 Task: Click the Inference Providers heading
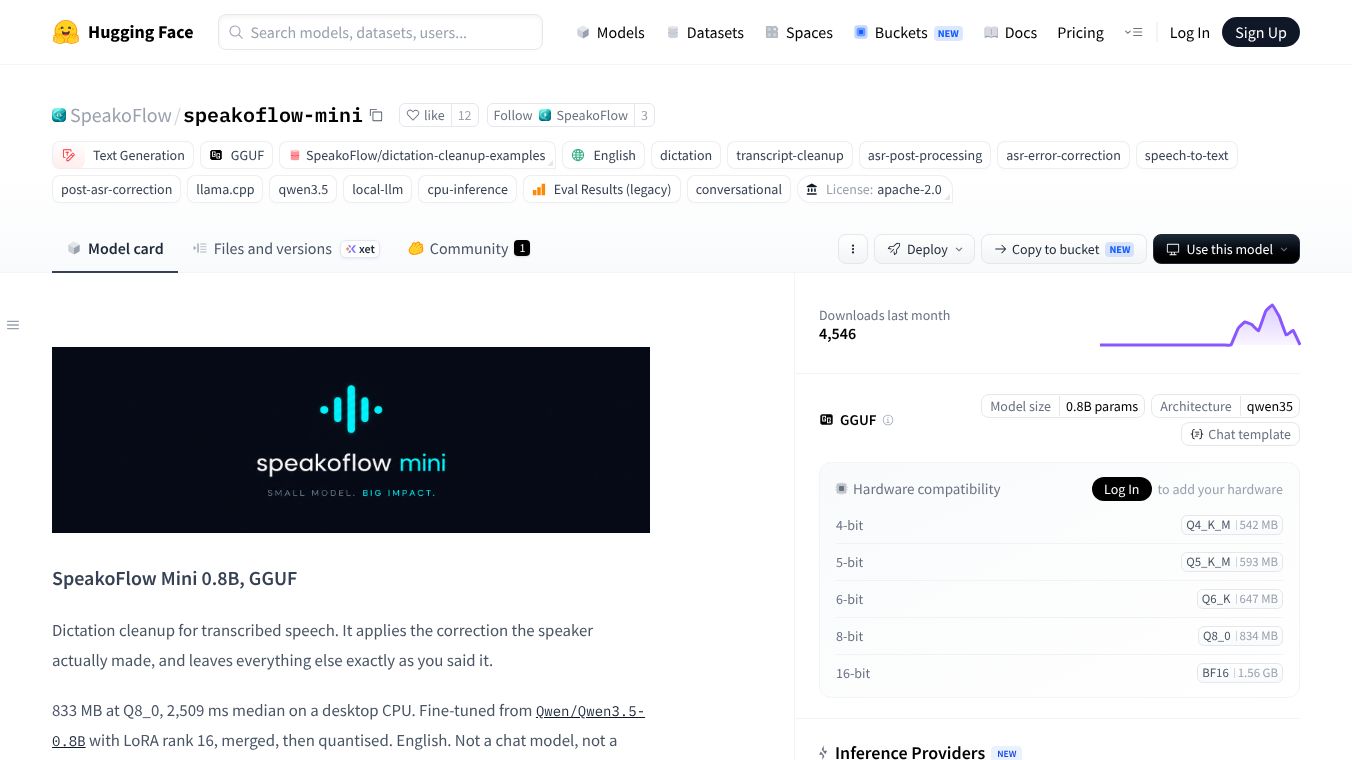910,752
